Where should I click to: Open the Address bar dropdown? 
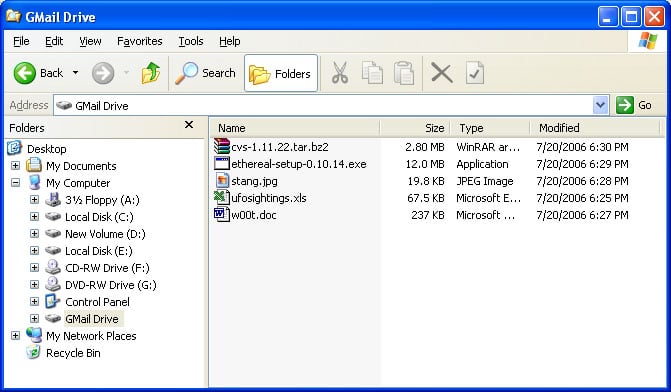[x=600, y=105]
